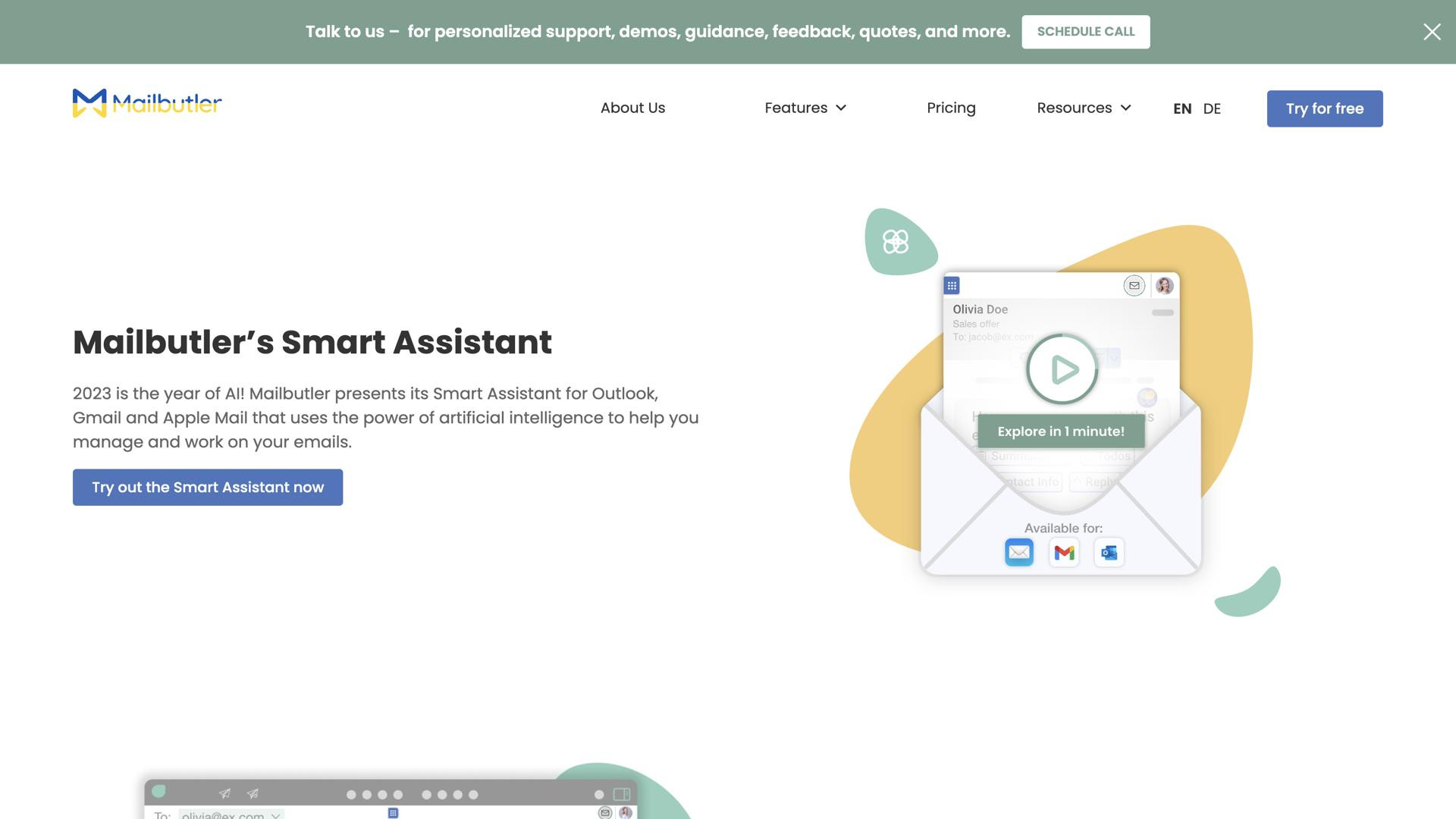Click the blue grid icon in email preview

[952, 285]
